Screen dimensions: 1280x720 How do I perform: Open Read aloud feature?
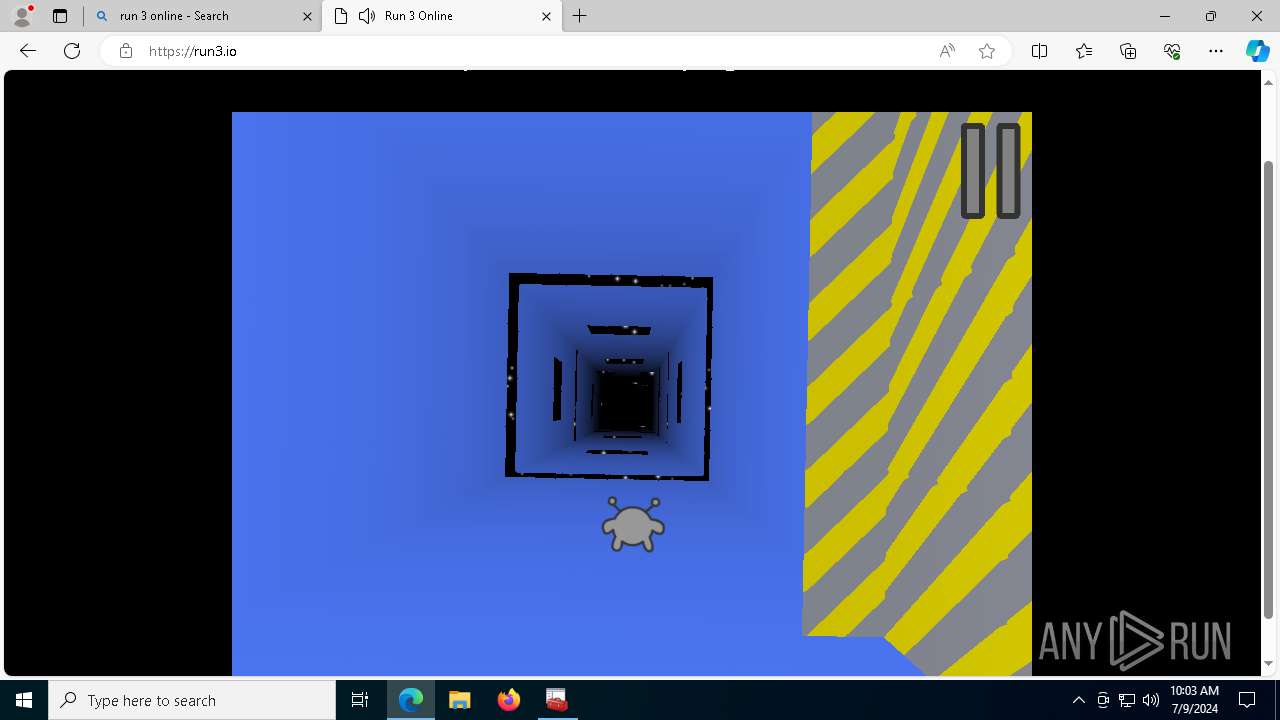coord(947,51)
